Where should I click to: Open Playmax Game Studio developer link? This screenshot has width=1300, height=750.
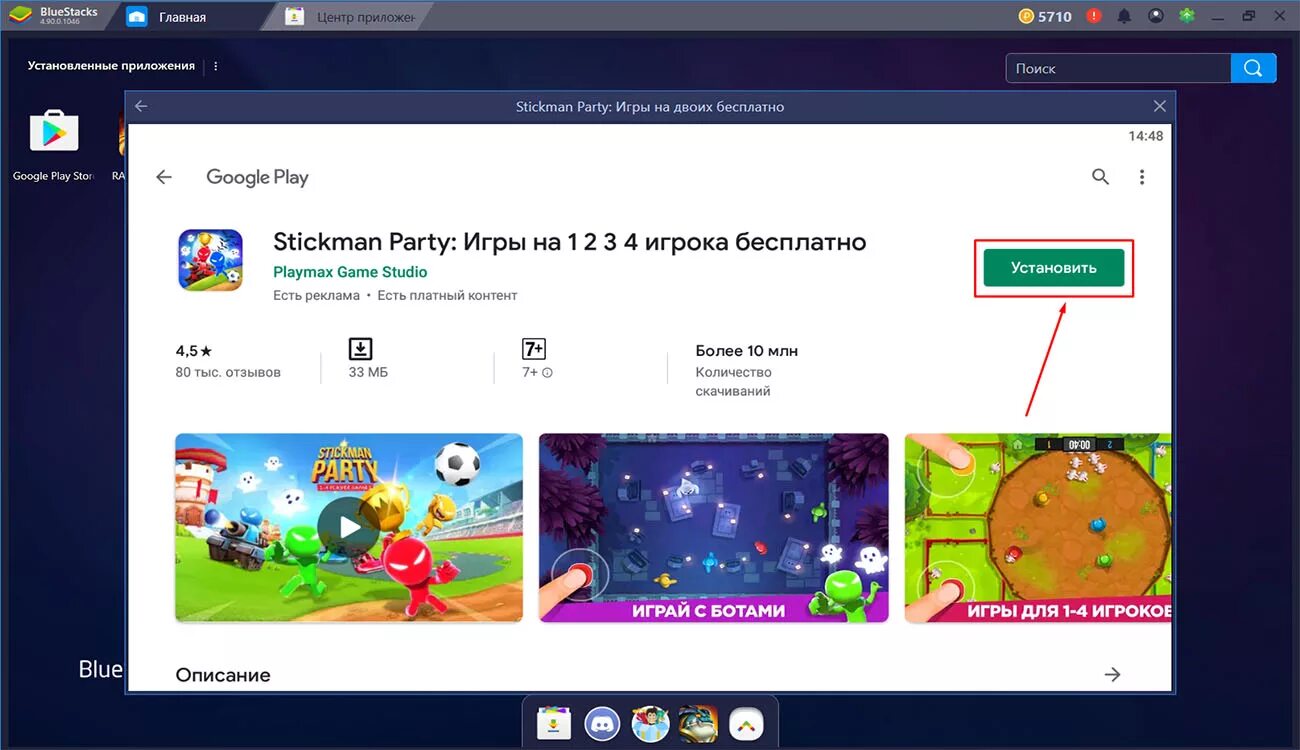(x=350, y=272)
